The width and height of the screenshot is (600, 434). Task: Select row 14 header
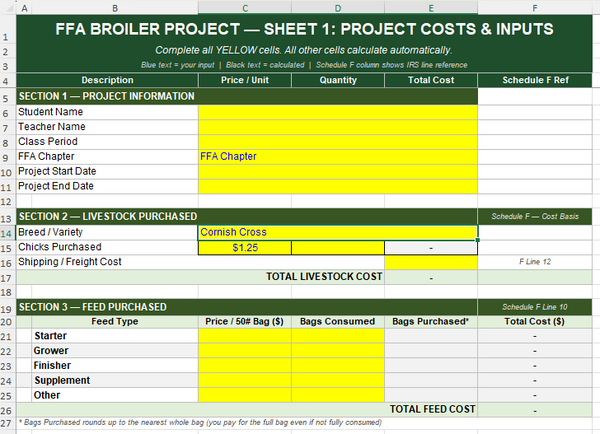pos(8,233)
